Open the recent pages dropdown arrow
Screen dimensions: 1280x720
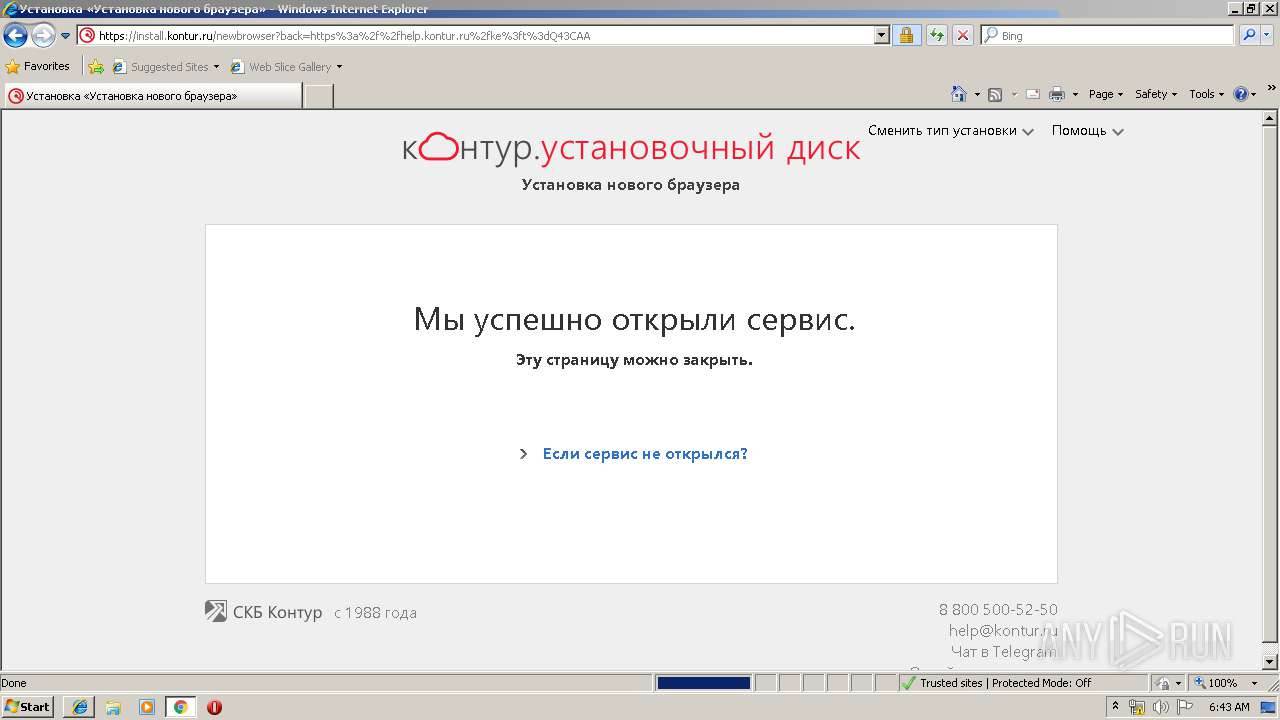pyautogui.click(x=65, y=36)
